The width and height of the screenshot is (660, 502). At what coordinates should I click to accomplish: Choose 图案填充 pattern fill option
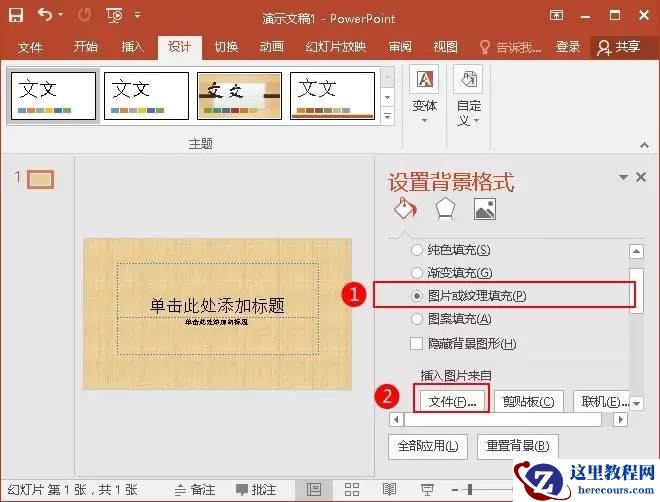(x=451, y=319)
